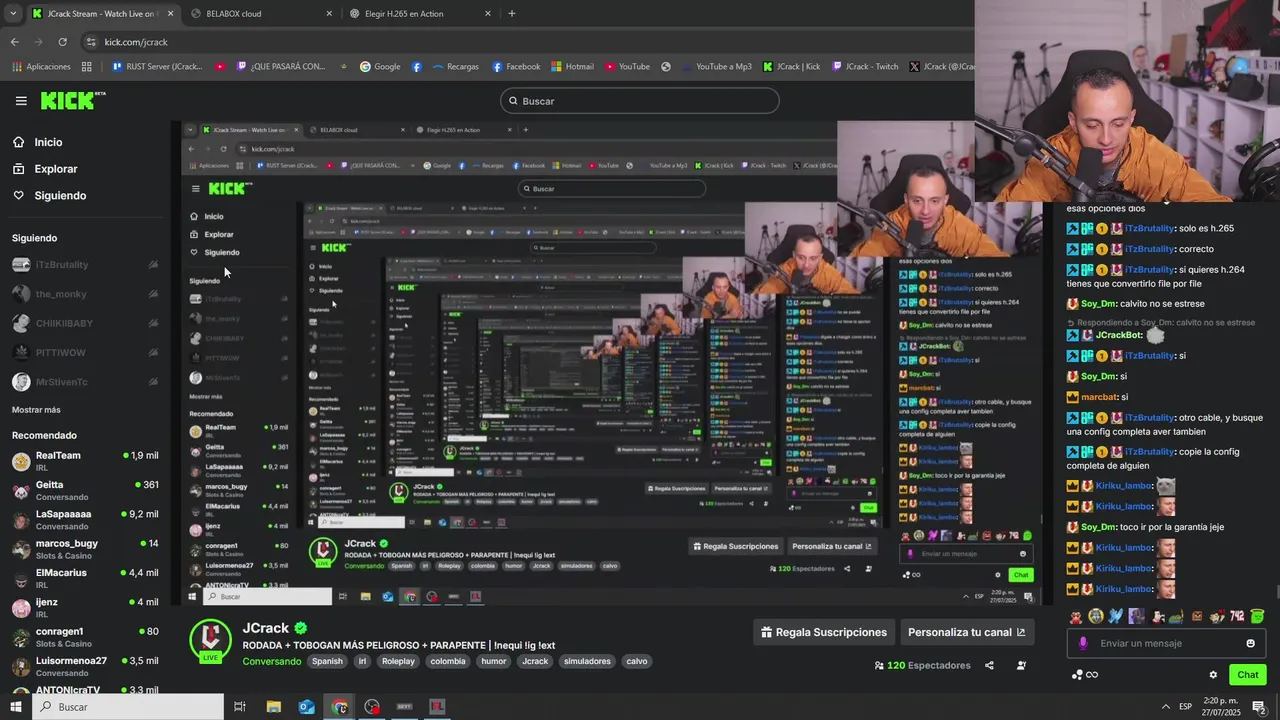Image resolution: width=1280 pixels, height=720 pixels.
Task: Click the Buscar search field on Kick
Action: tap(640, 101)
